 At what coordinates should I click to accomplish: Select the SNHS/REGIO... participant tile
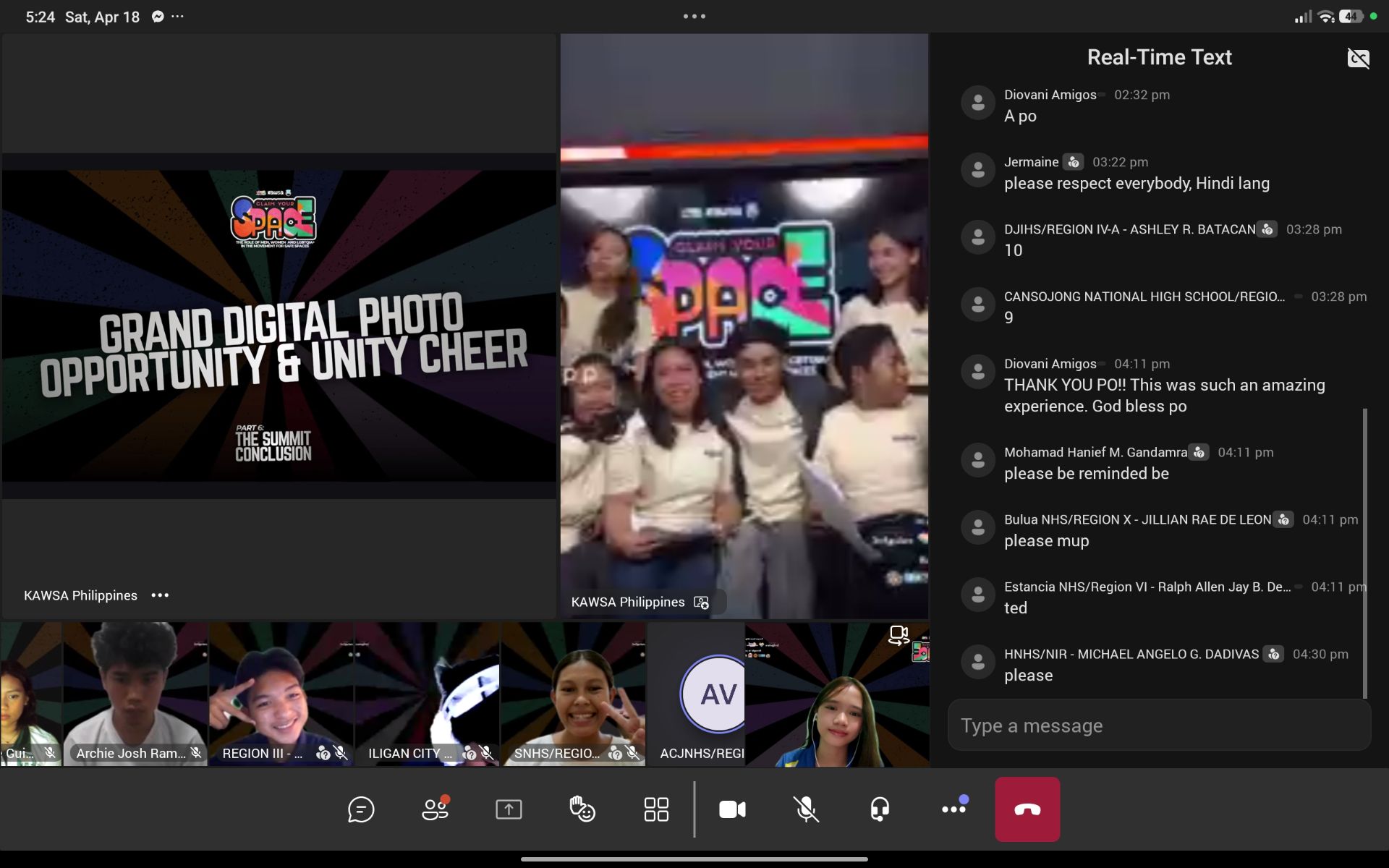tap(574, 694)
